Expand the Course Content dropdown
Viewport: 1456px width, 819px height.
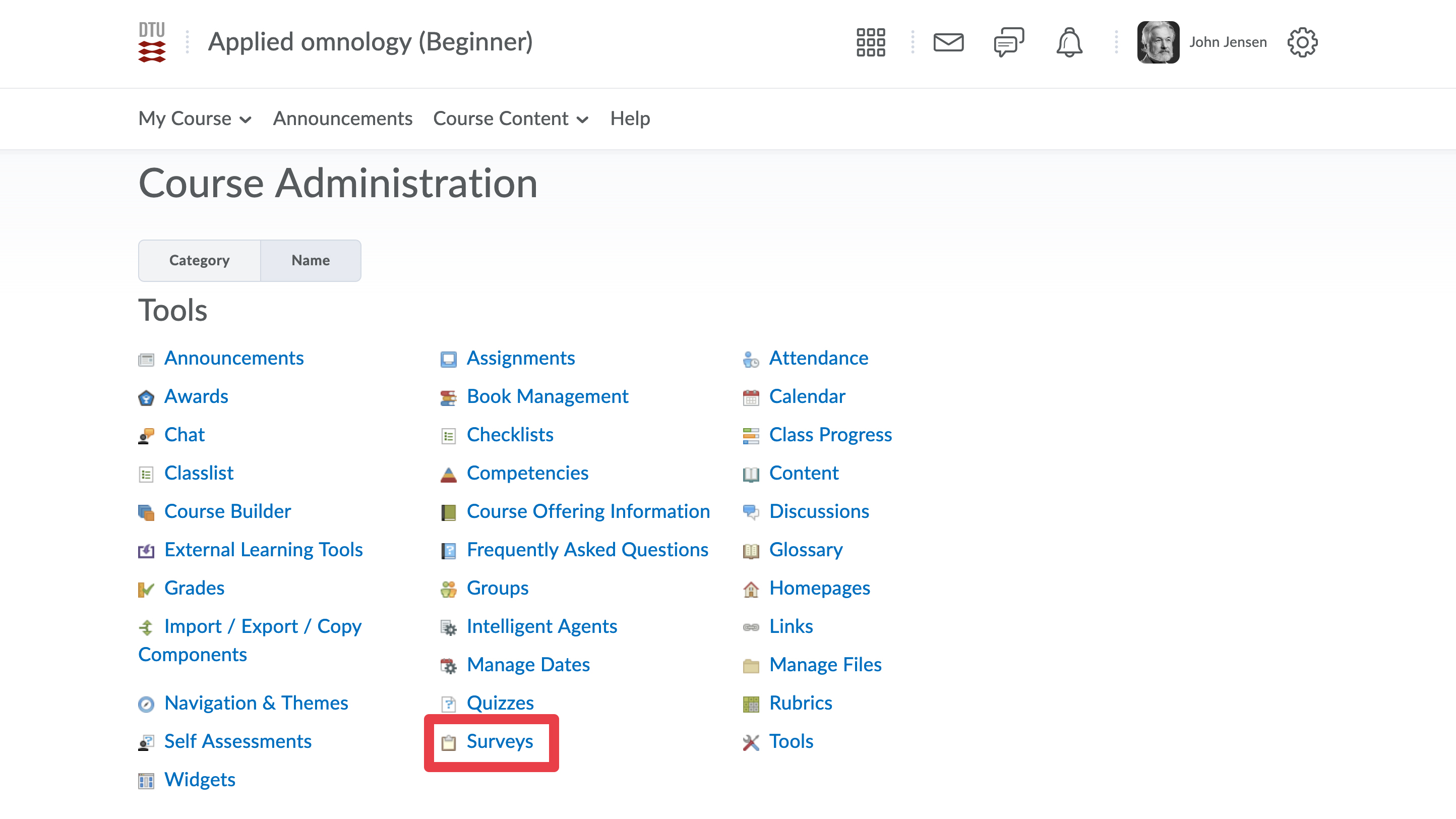(510, 119)
